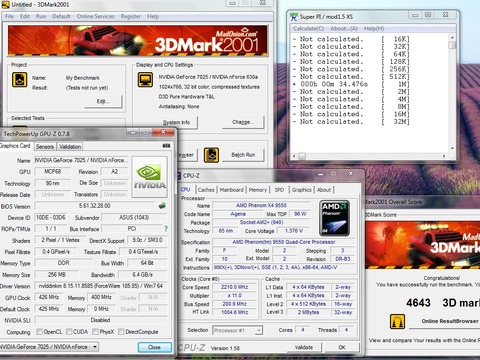Click the 3DMark2001 title bar icon

[x=5, y=5]
